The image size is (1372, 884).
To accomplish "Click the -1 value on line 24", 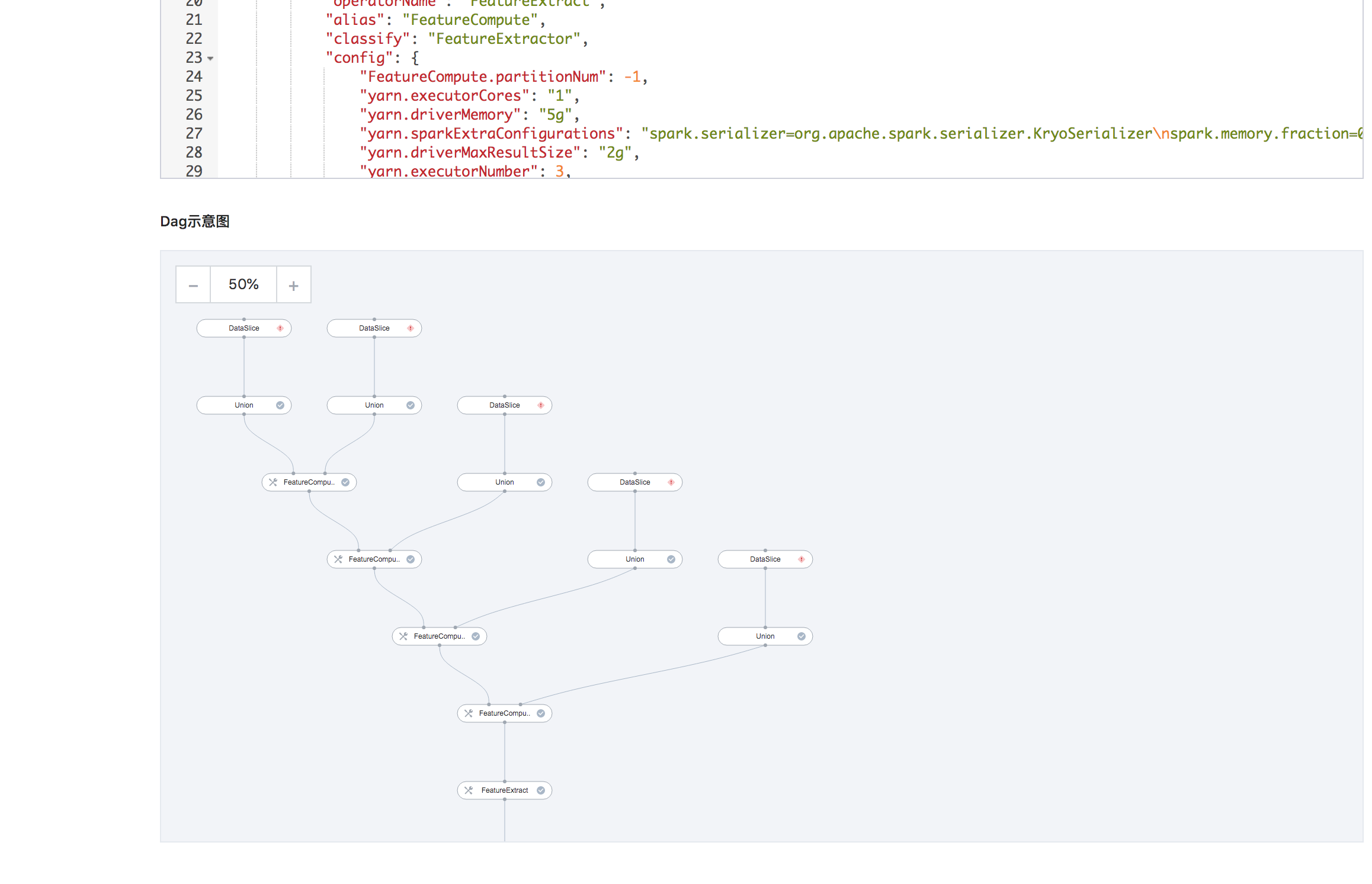I will point(632,77).
